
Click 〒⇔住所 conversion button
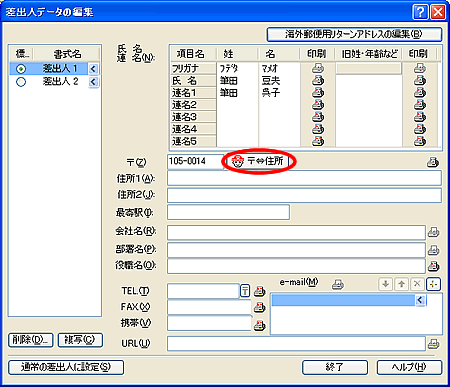tap(257, 161)
